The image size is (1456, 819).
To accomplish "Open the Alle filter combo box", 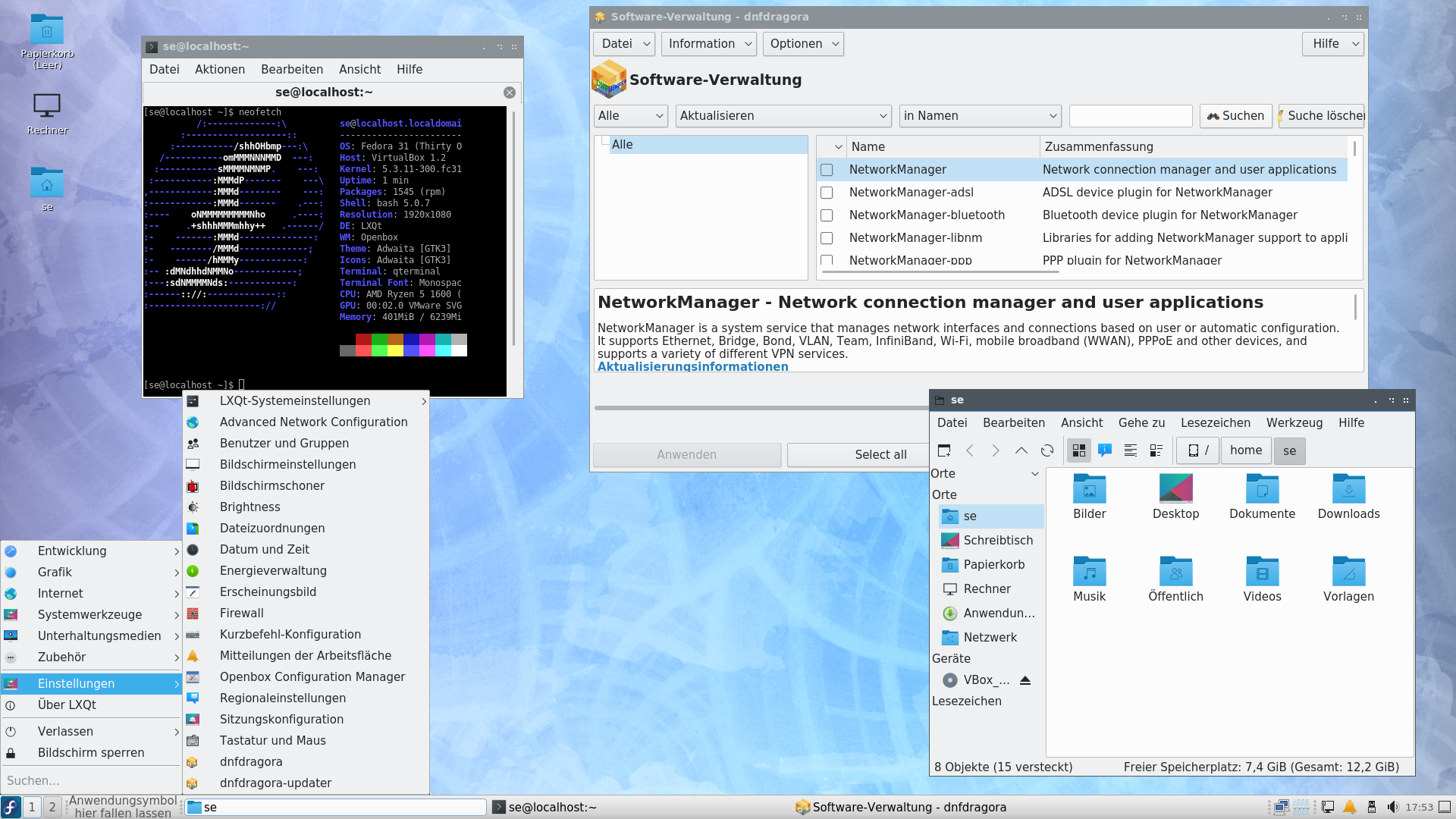I will [631, 116].
